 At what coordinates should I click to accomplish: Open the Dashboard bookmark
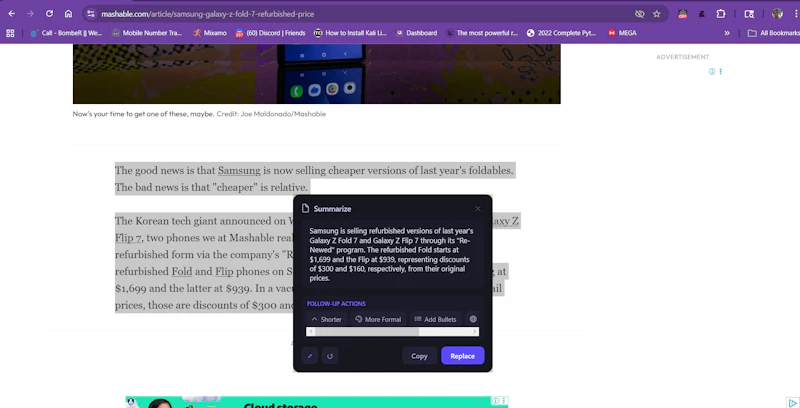pos(417,33)
